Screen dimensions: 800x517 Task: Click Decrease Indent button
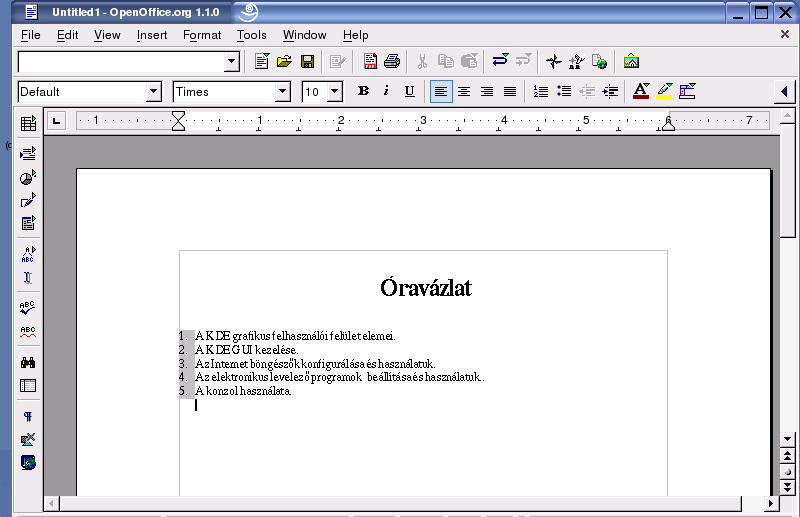pyautogui.click(x=587, y=91)
